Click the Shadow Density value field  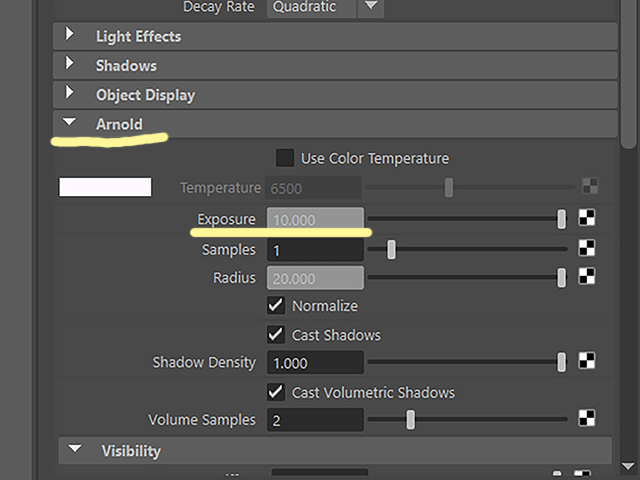pyautogui.click(x=315, y=362)
